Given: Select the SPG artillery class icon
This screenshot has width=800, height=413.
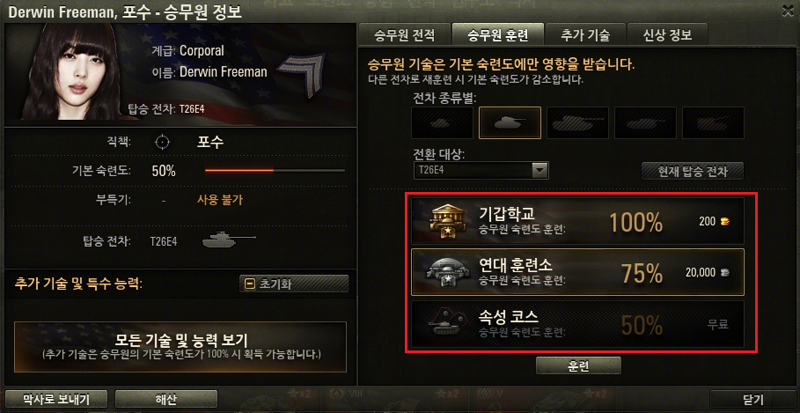Looking at the screenshot, I should point(713,123).
